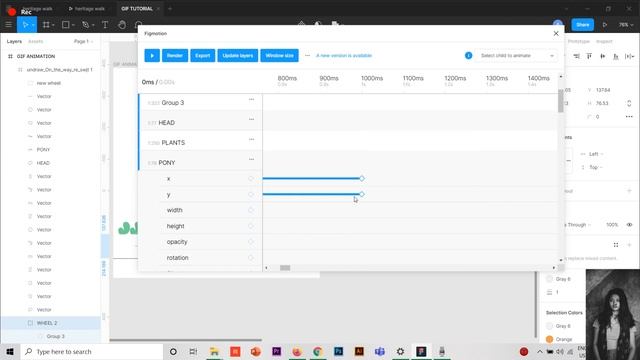Select the GIF ANIMATION frame layer
The width and height of the screenshot is (640, 360).
pyautogui.click(x=36, y=56)
